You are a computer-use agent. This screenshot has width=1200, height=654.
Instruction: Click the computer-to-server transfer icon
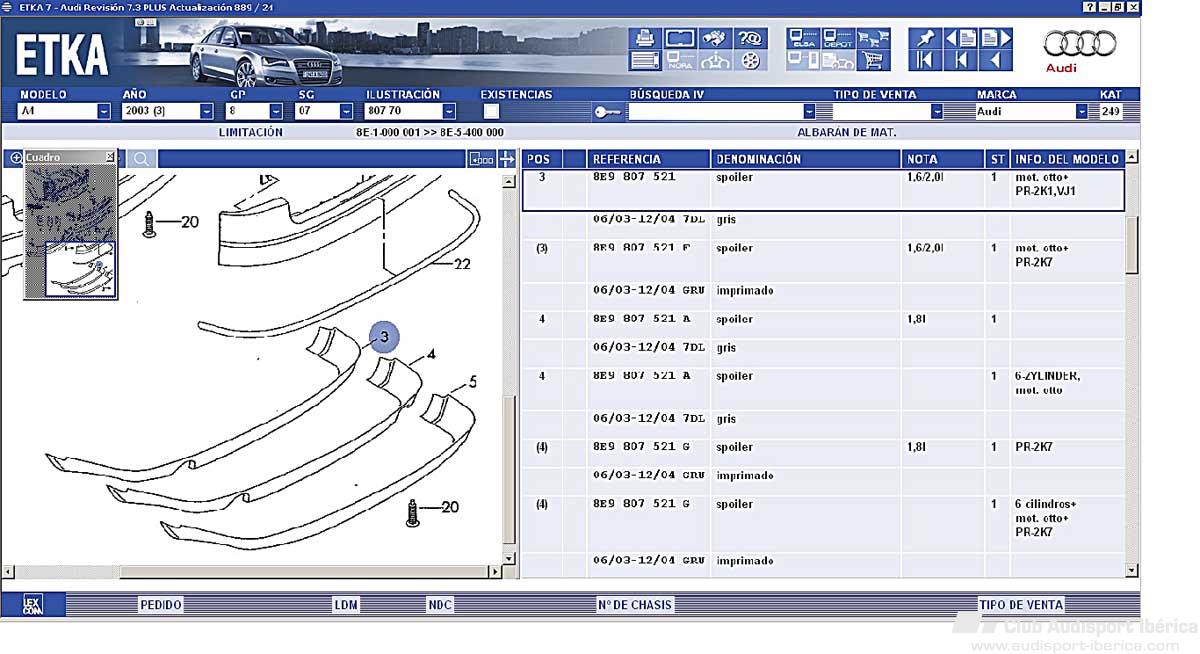click(803, 61)
